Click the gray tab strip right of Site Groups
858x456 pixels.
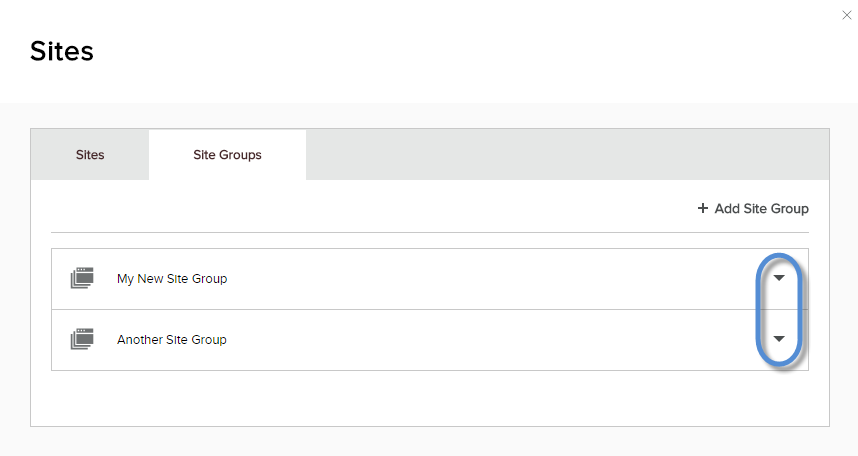(560, 155)
